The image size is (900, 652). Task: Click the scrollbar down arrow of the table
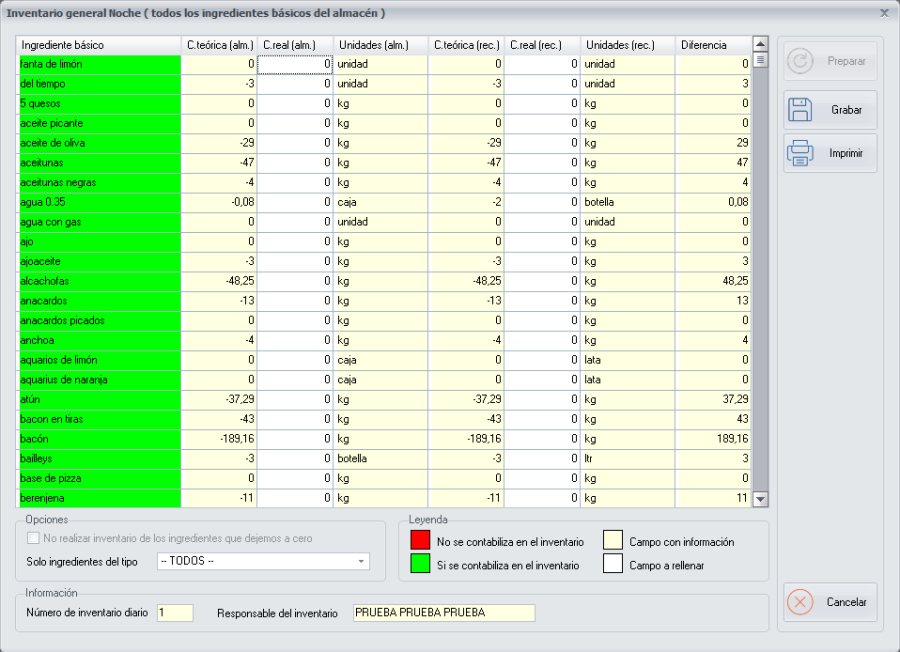pos(758,498)
